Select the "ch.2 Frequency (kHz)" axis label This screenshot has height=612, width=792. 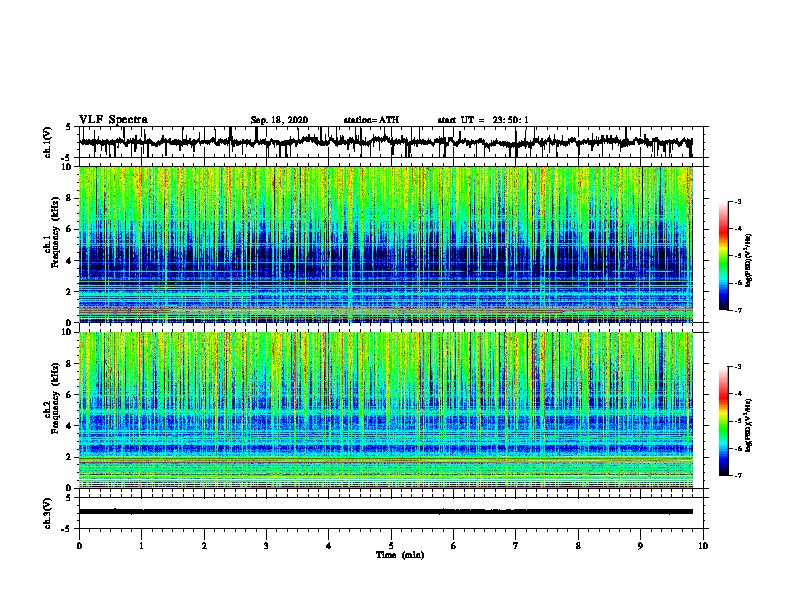[51, 398]
